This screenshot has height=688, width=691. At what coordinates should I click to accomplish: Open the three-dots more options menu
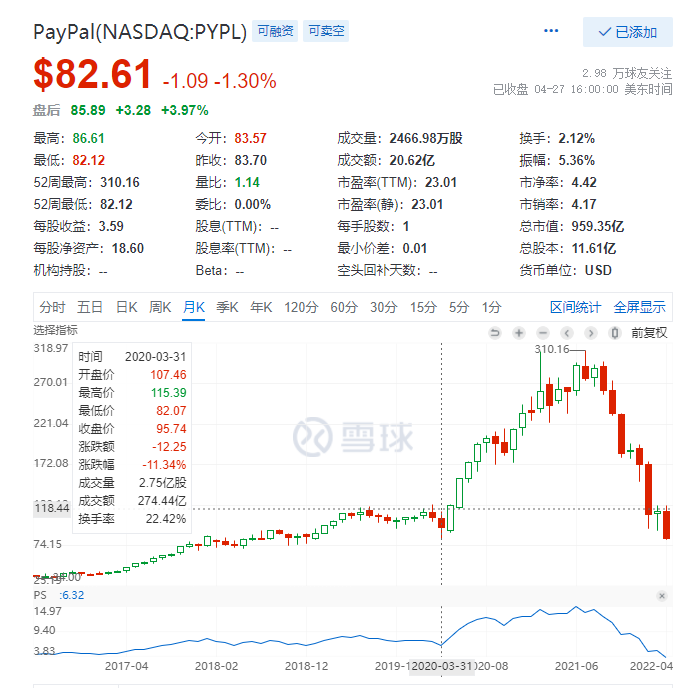tap(551, 31)
